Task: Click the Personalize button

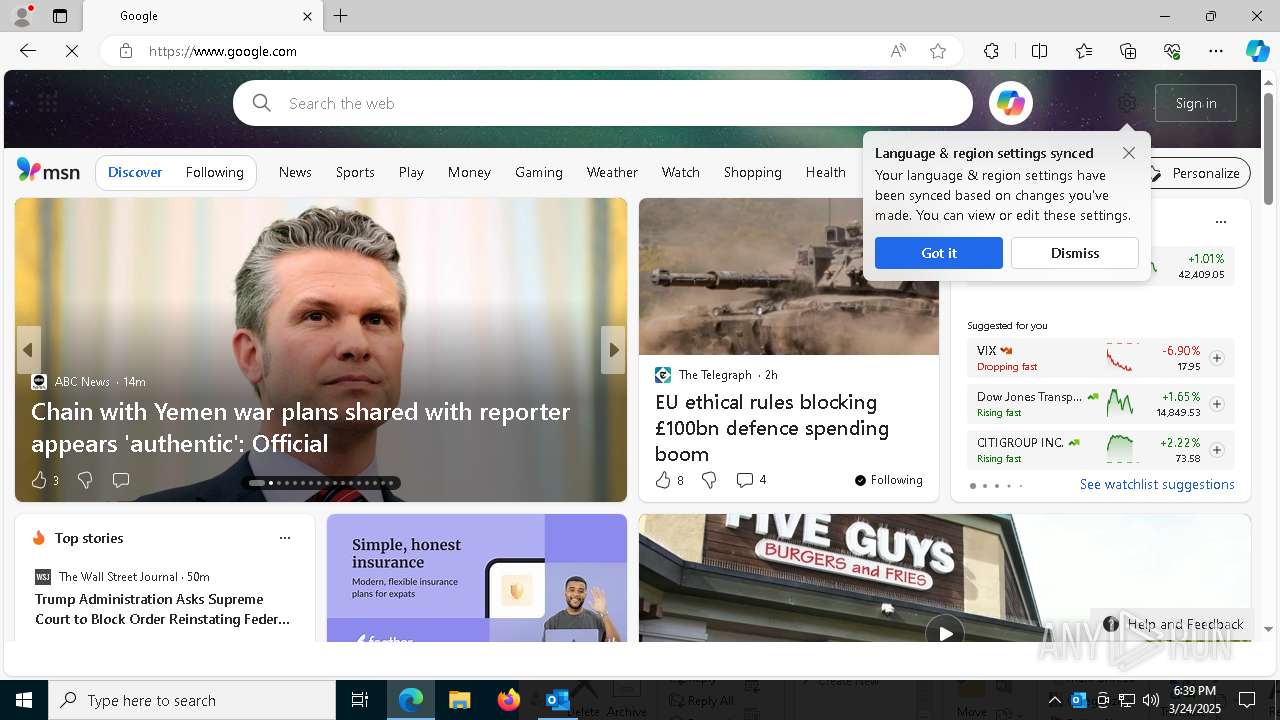Action: click(x=1195, y=173)
